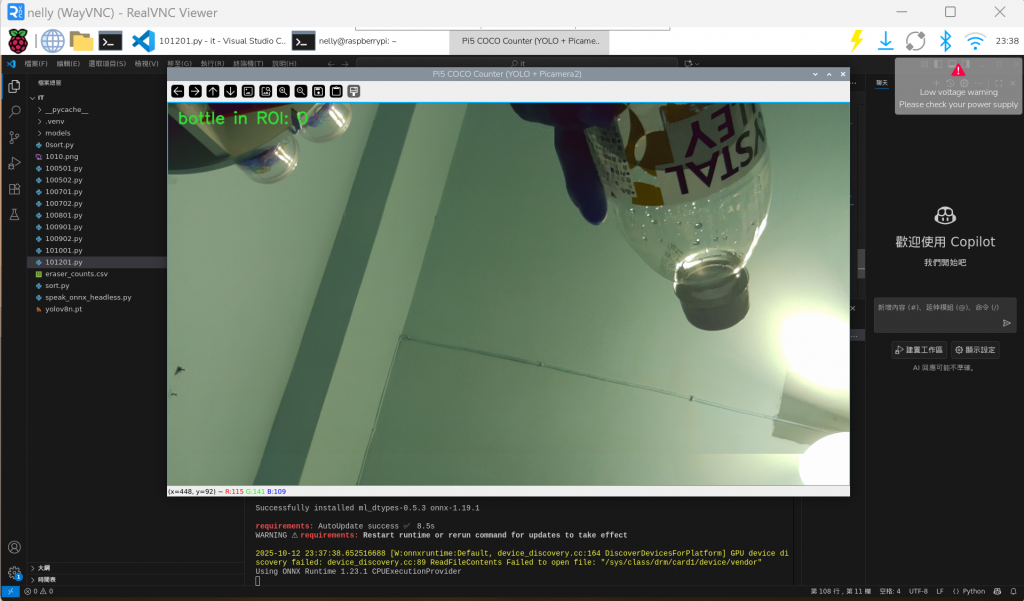Click the Copilot status icon in the status bar
1024x601 pixels.
tap(997, 591)
